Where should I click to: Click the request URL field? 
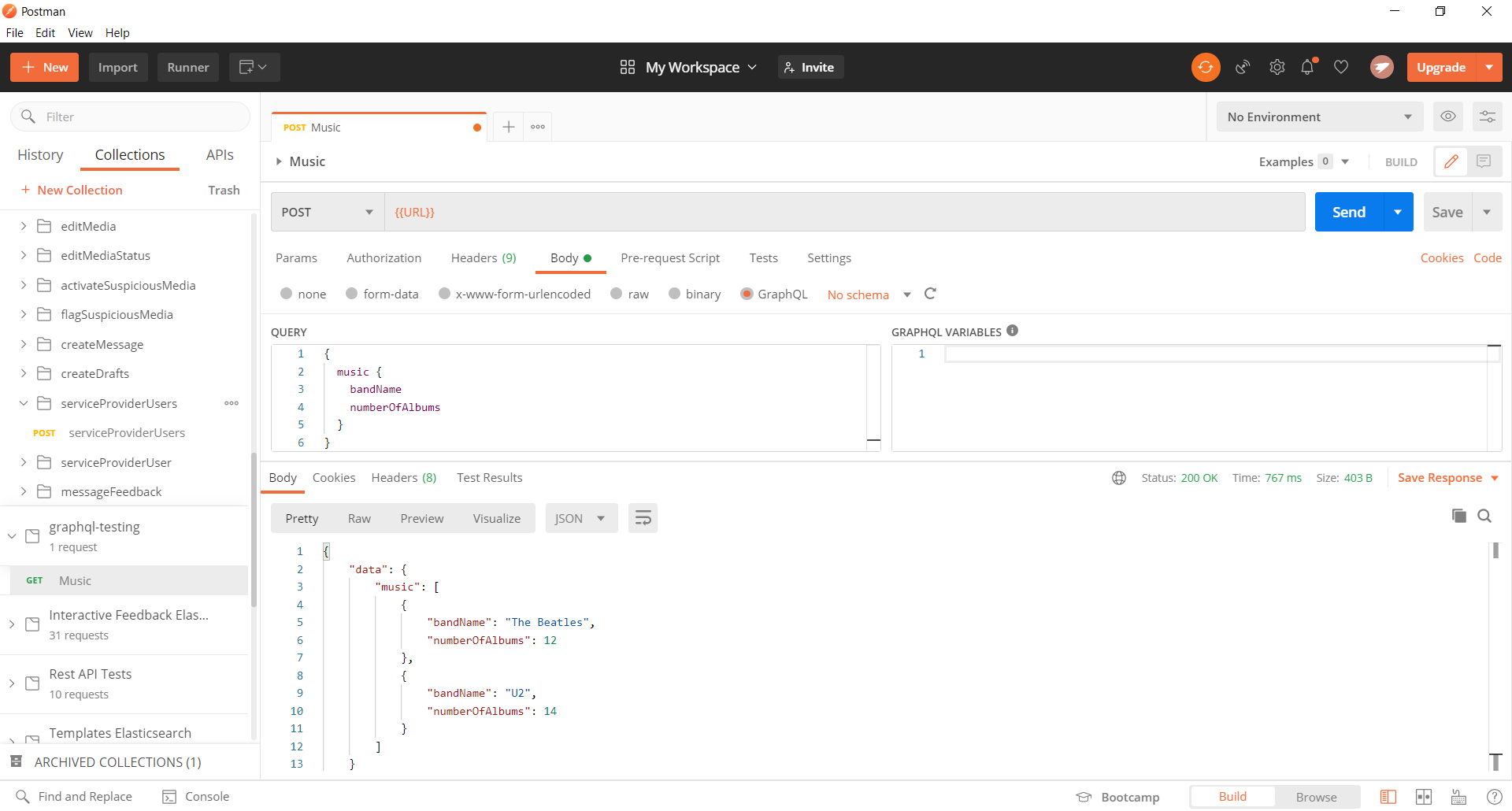(x=844, y=212)
